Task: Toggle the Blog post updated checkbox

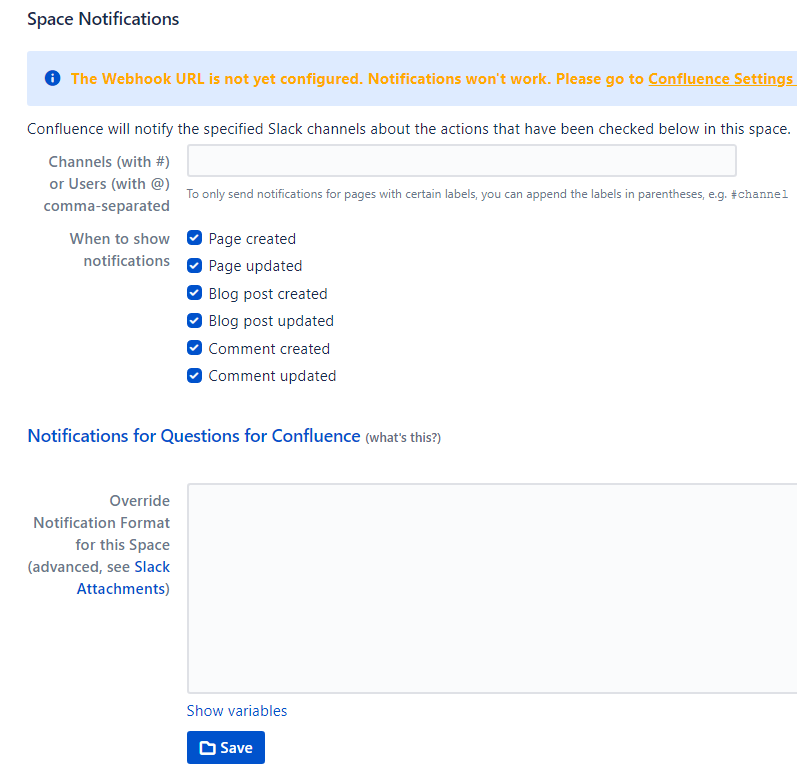Action: click(x=195, y=321)
